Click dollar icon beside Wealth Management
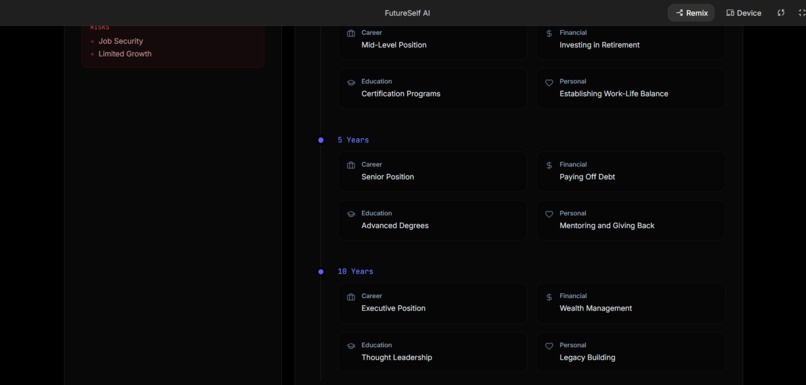The width and height of the screenshot is (806, 385). [549, 297]
